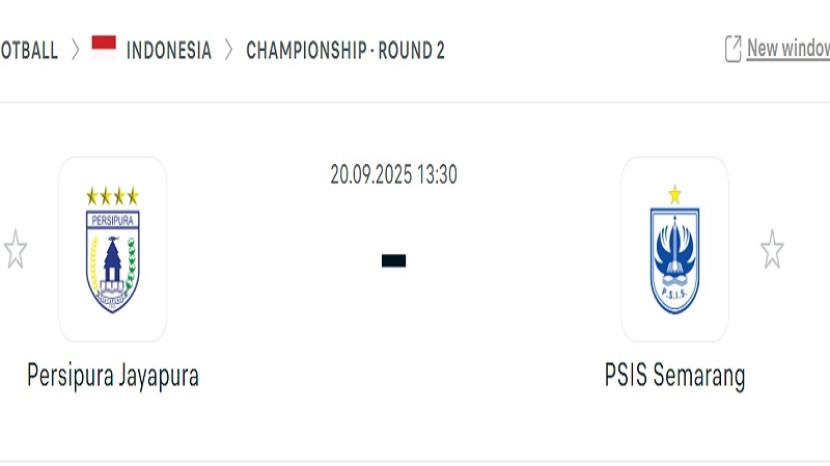The image size is (830, 466).
Task: Click chevron before Championship - Round 2
Action: pos(229,50)
